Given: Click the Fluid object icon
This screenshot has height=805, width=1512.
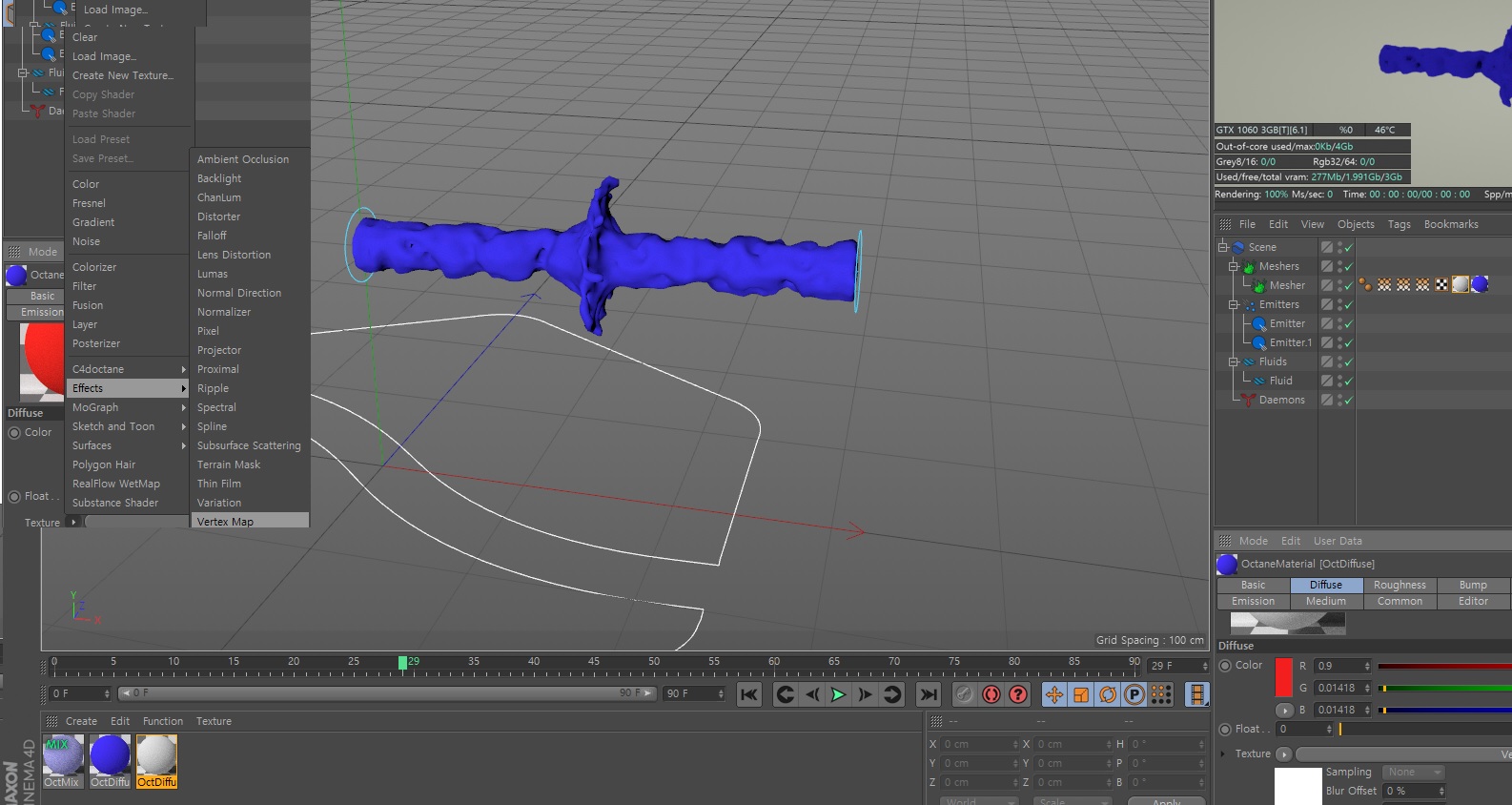Looking at the screenshot, I should (x=1258, y=381).
